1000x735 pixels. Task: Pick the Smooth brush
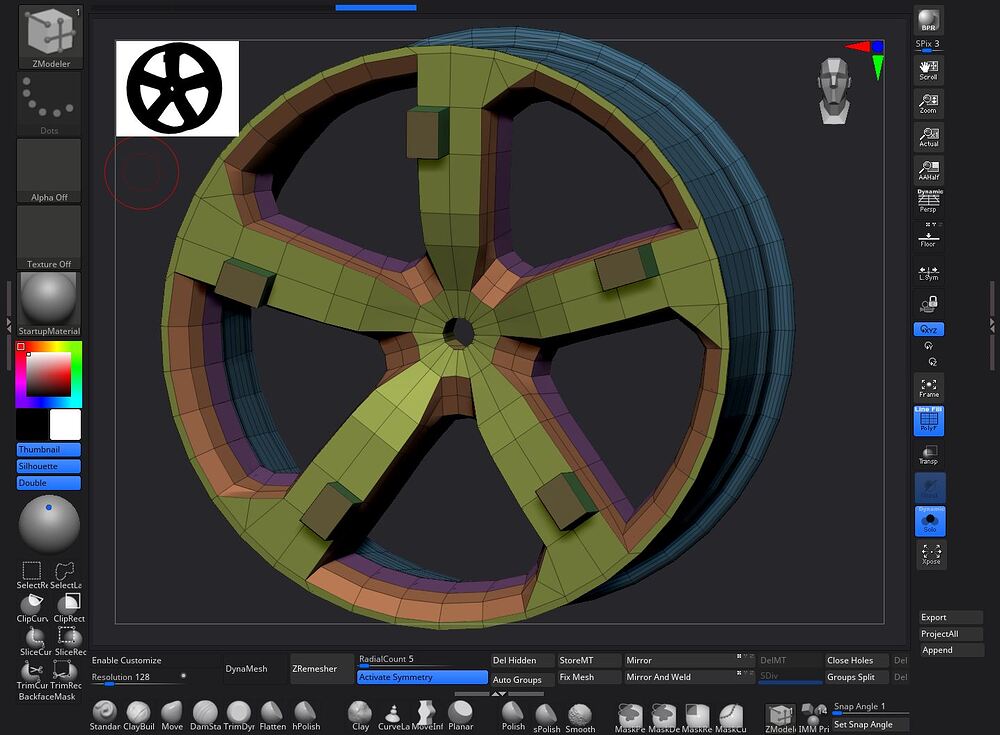click(580, 717)
